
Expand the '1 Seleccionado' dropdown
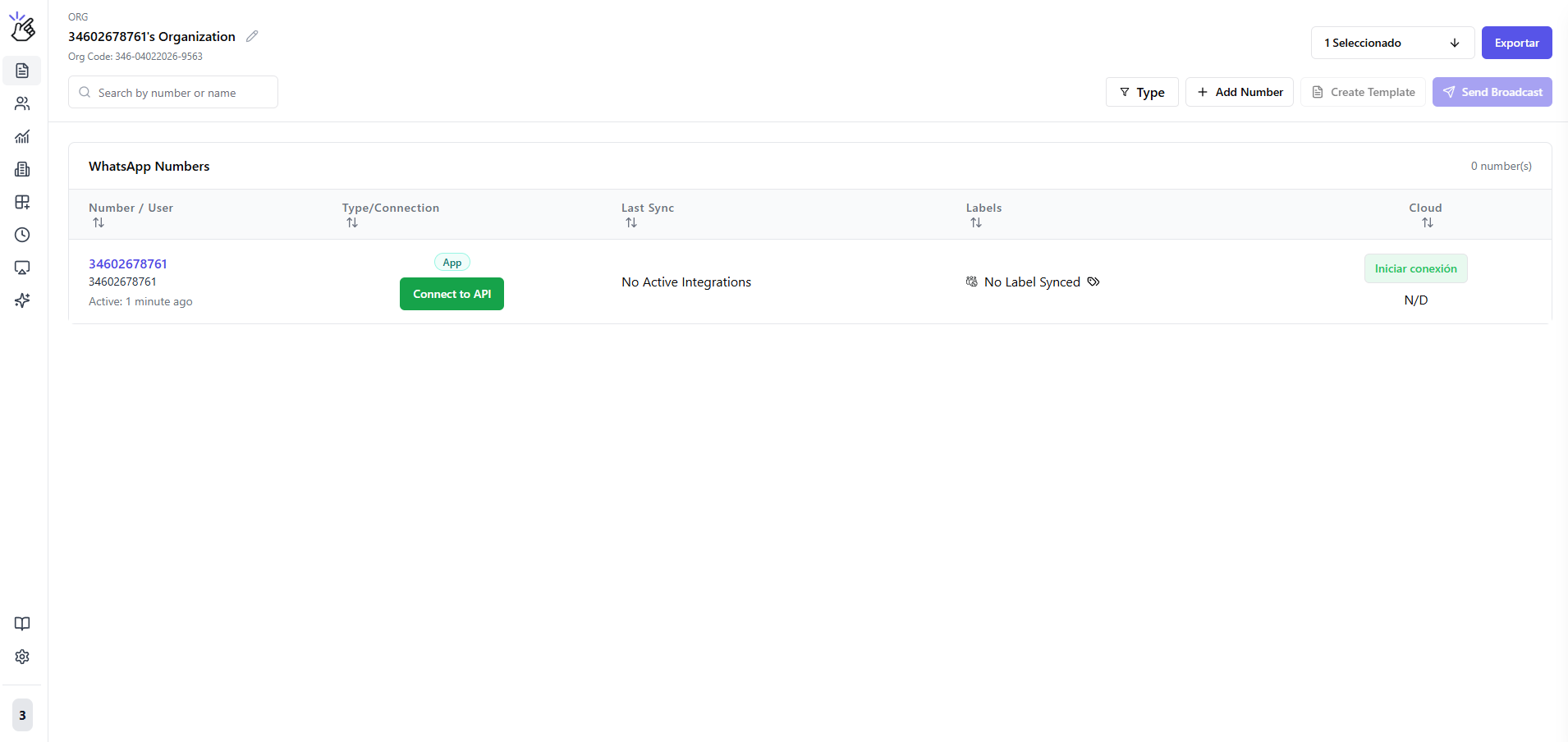click(1392, 43)
